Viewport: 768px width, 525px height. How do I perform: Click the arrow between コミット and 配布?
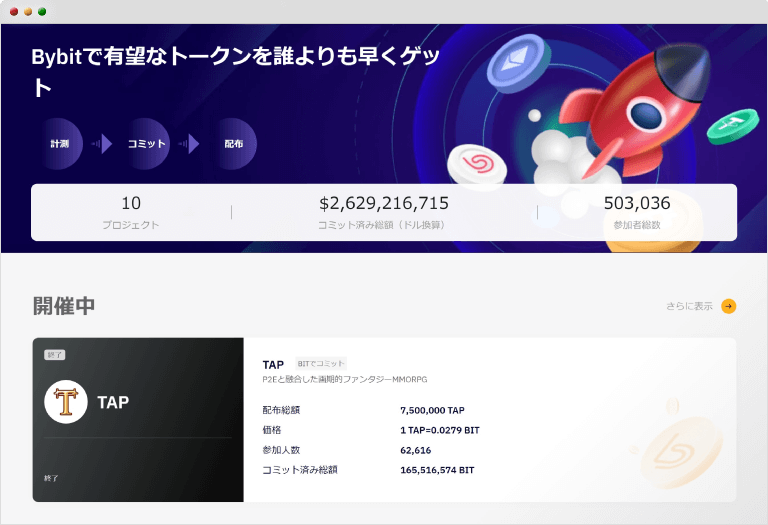[189, 143]
